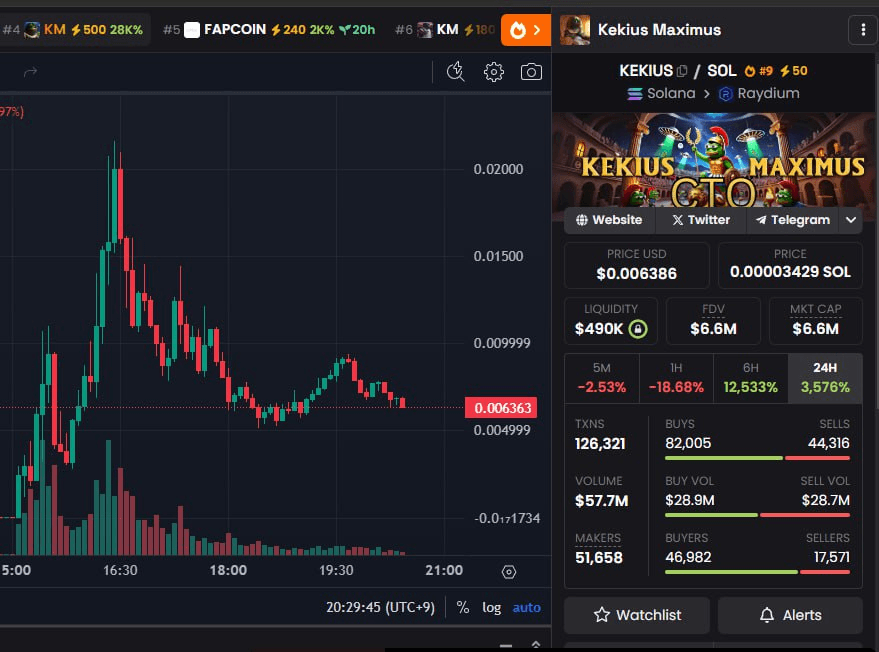Screen dimensions: 879x652
Task: Click the current price label 0.006363
Action: (x=501, y=408)
